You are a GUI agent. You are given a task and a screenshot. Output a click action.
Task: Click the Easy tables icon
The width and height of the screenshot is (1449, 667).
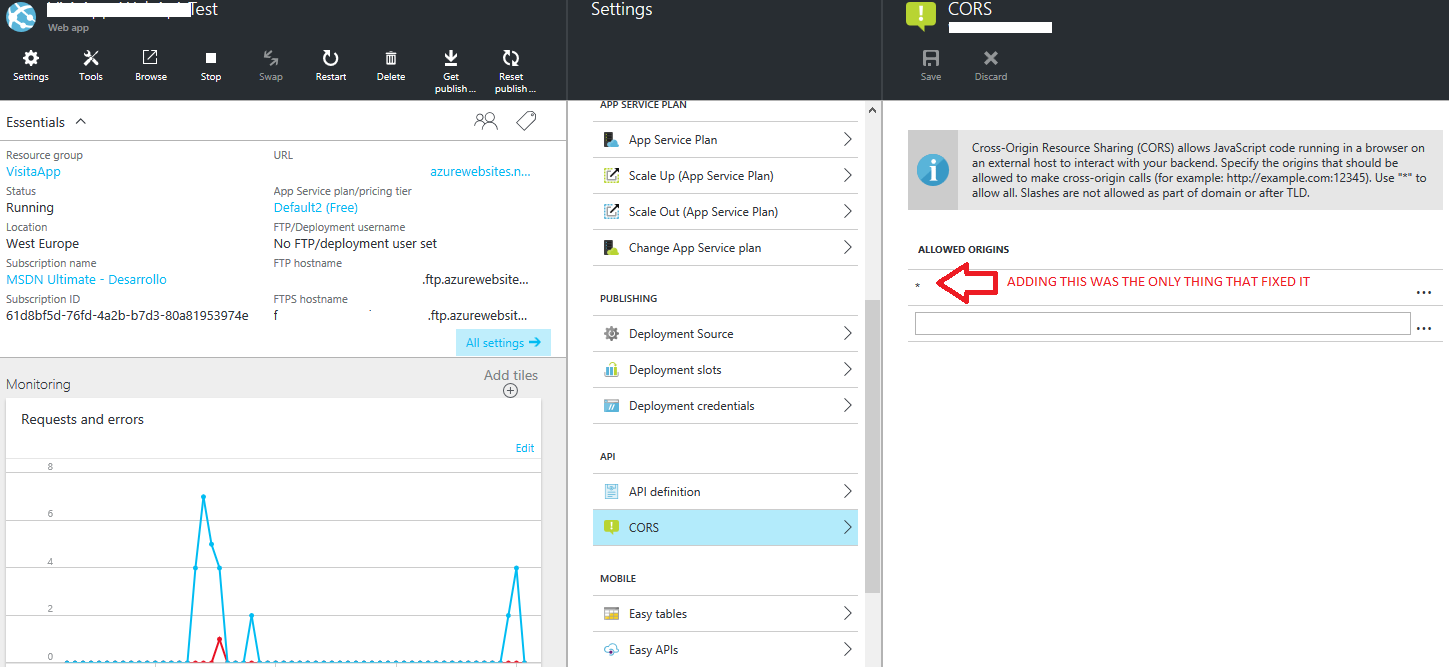pyautogui.click(x=611, y=614)
